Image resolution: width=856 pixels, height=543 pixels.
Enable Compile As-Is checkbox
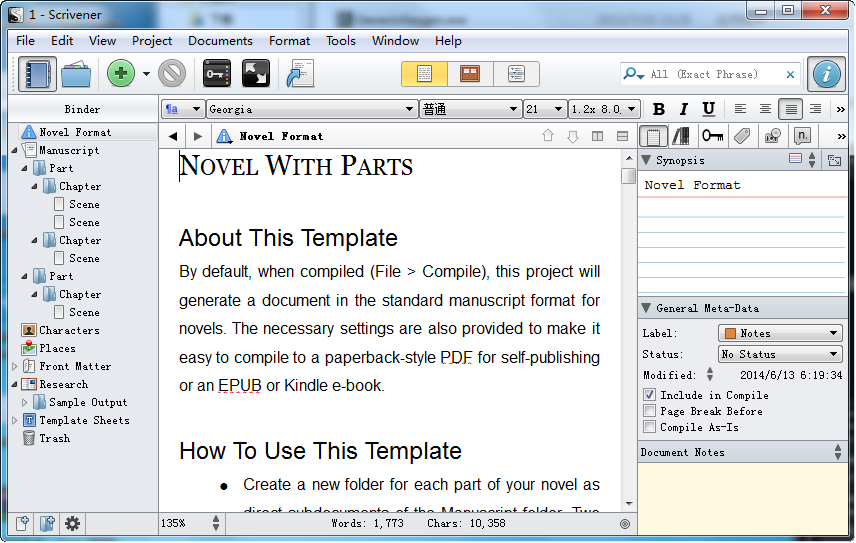click(x=649, y=427)
